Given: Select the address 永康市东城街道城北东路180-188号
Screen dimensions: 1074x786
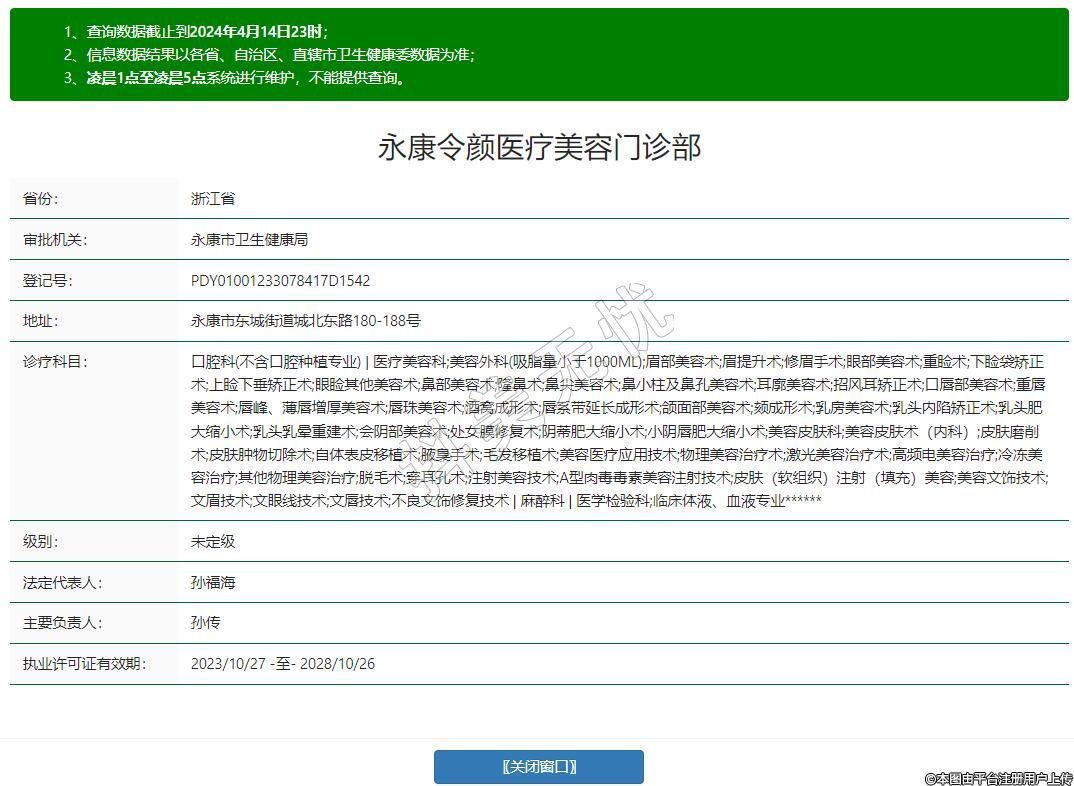Looking at the screenshot, I should tap(306, 321).
